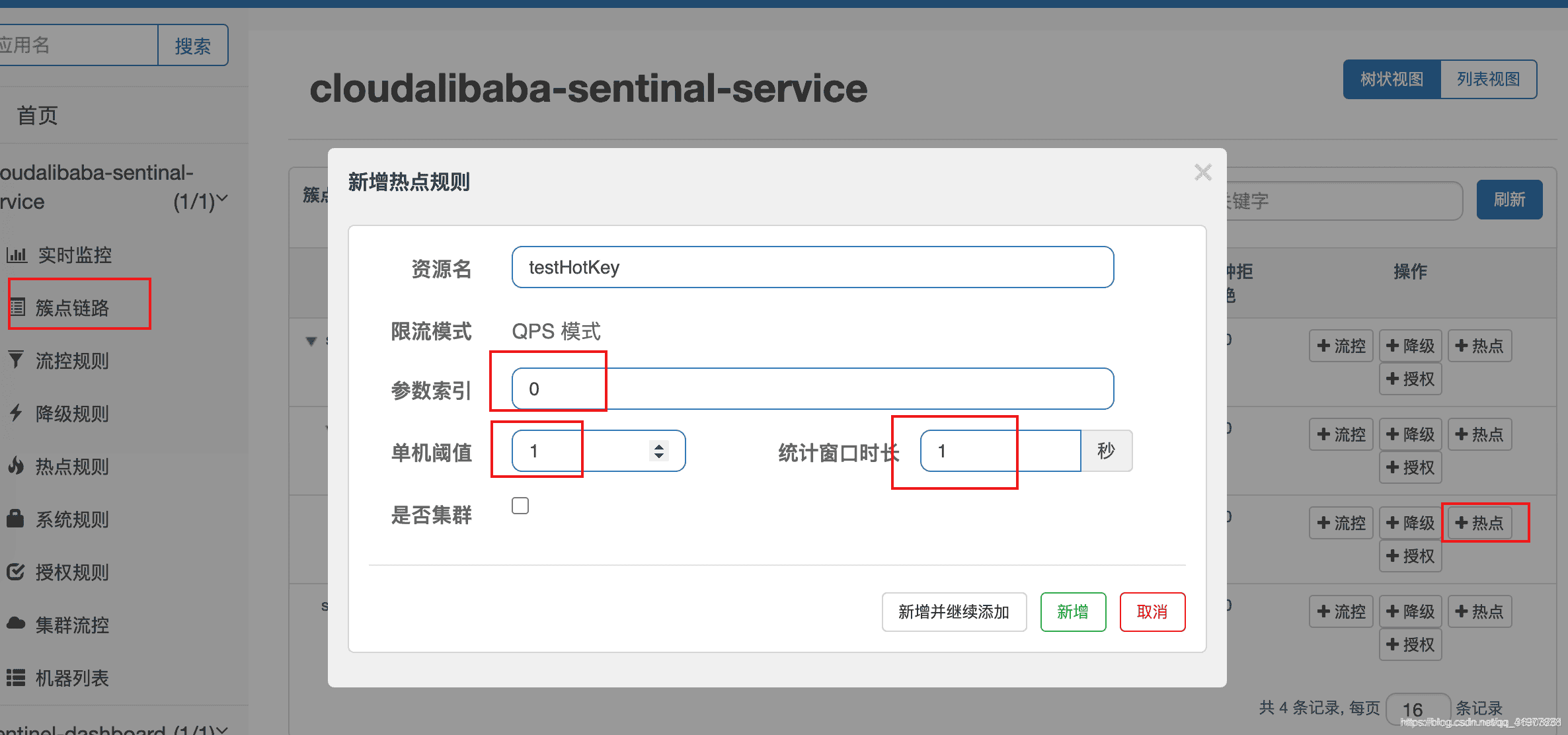Switch to 列表视图 list view tab

click(x=1488, y=79)
